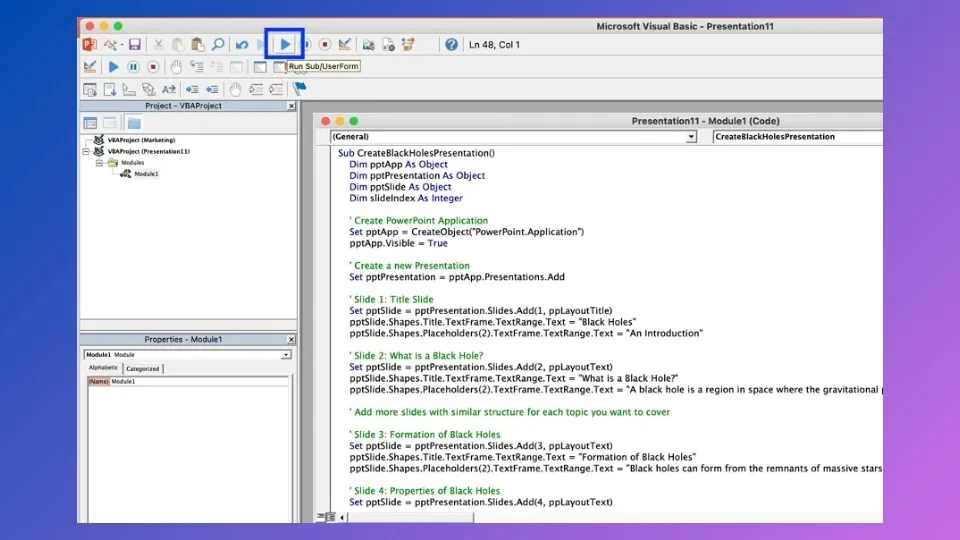Screen dimensions: 960x540
Task: Switch to the Categorized properties tab
Action: pyautogui.click(x=142, y=369)
